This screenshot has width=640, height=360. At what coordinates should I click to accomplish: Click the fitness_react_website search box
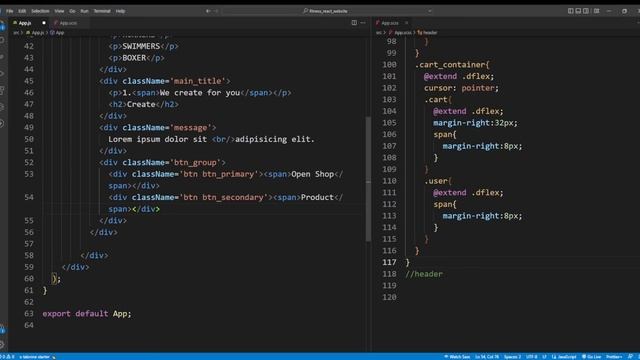325,11
